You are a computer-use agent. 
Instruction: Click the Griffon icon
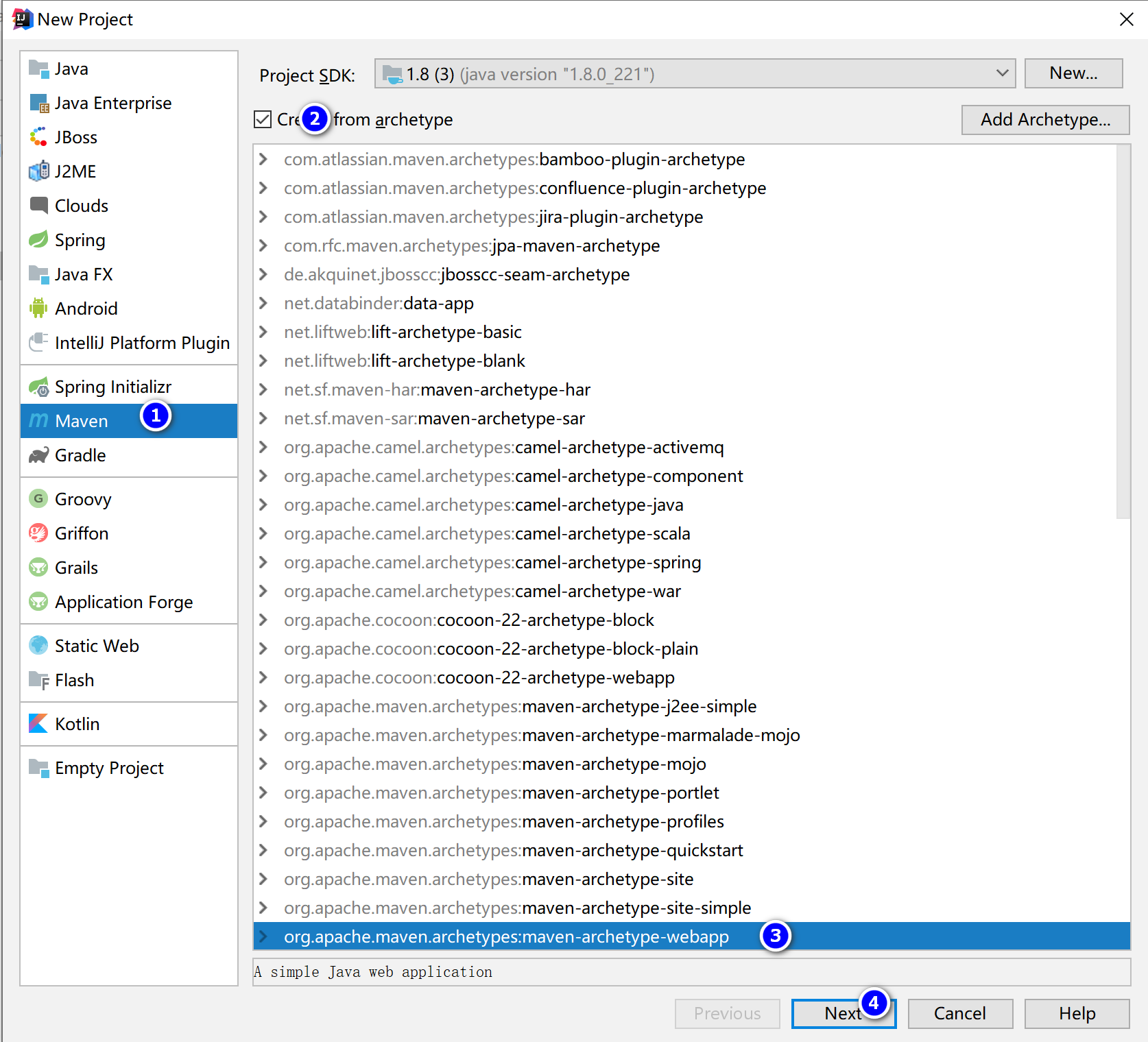39,533
